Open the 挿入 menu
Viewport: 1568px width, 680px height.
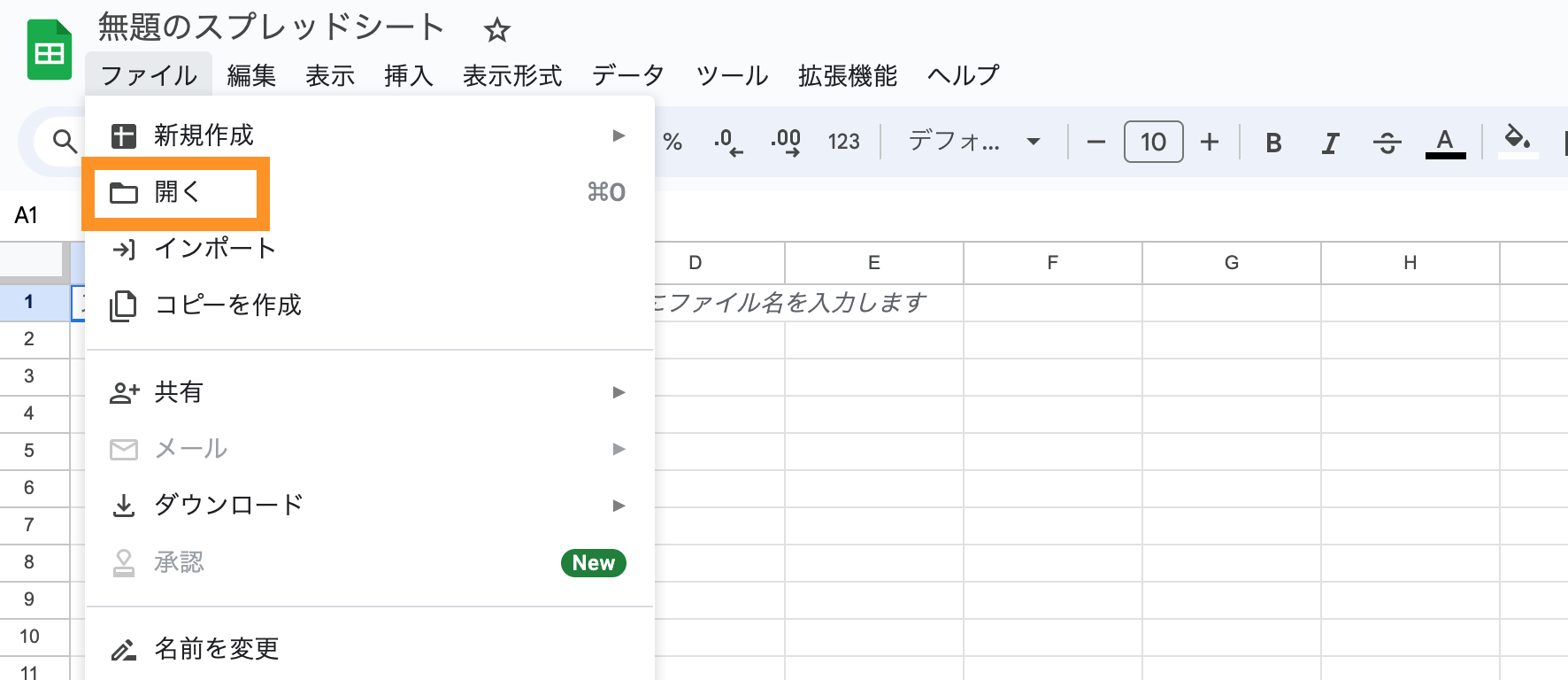(x=408, y=76)
